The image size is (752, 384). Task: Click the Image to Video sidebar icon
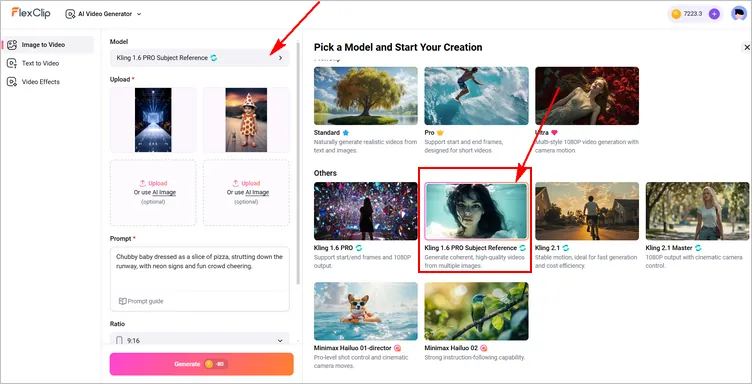(x=12, y=45)
